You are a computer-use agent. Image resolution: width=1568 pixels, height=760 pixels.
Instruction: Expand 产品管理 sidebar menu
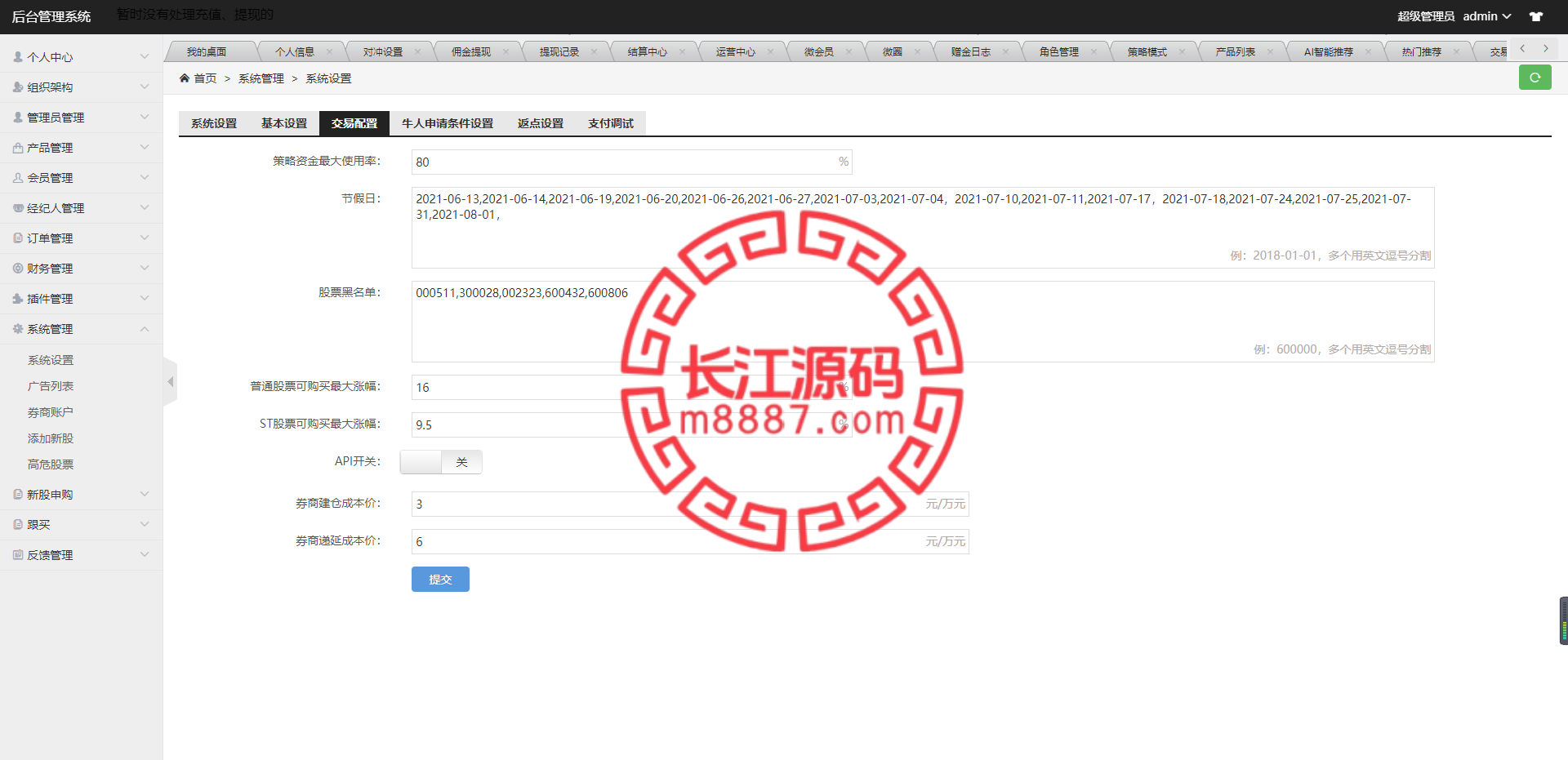coord(81,148)
